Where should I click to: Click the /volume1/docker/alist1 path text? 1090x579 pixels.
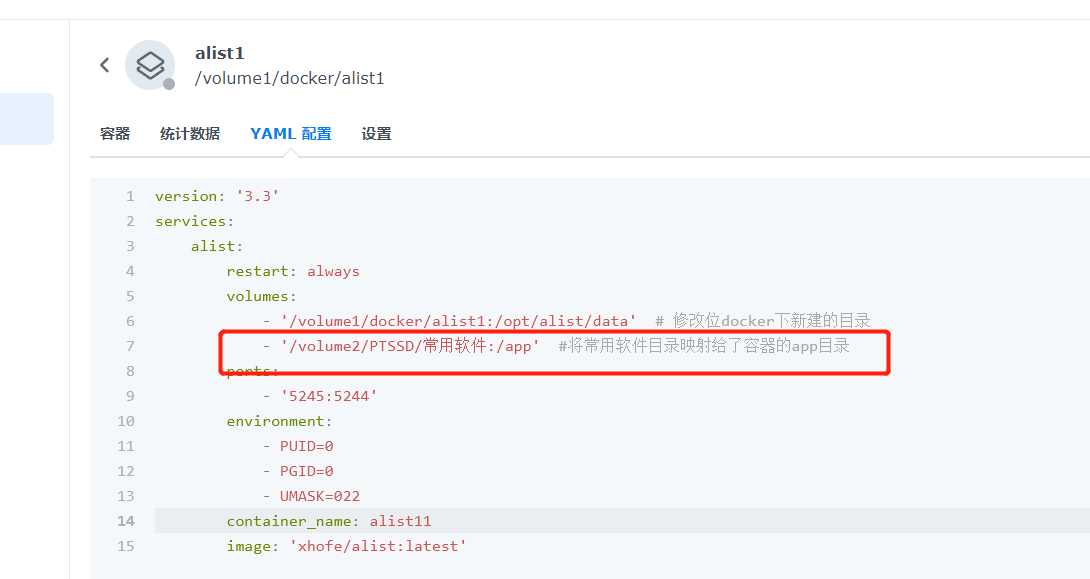[289, 79]
